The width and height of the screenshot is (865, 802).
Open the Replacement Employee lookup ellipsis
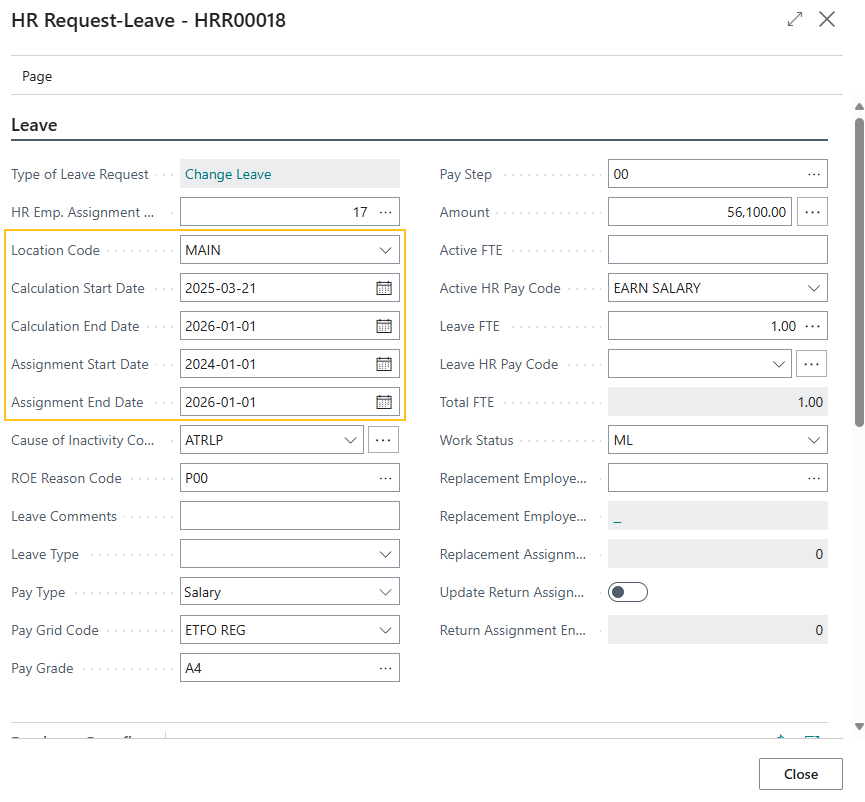813,477
